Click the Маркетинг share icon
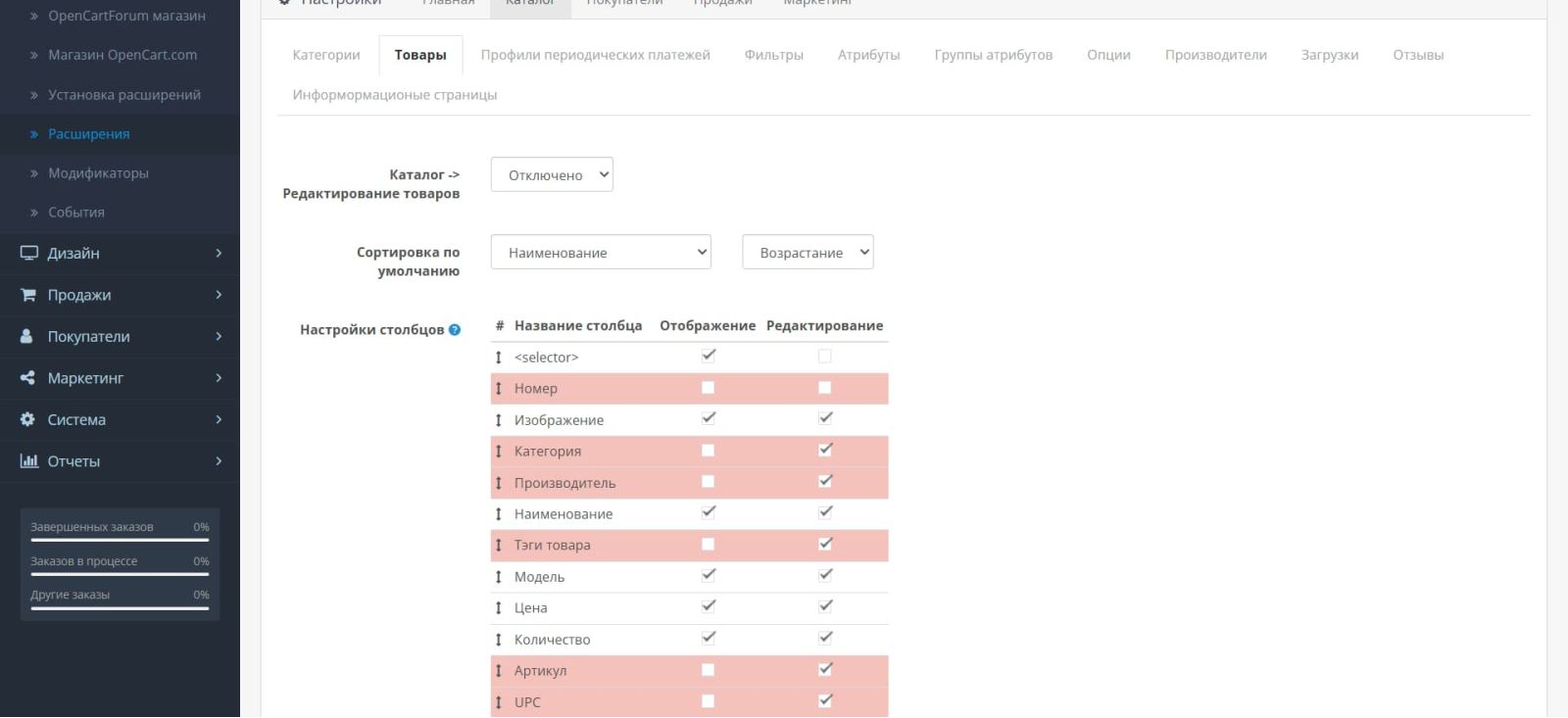The height and width of the screenshot is (718, 1568). (x=27, y=378)
